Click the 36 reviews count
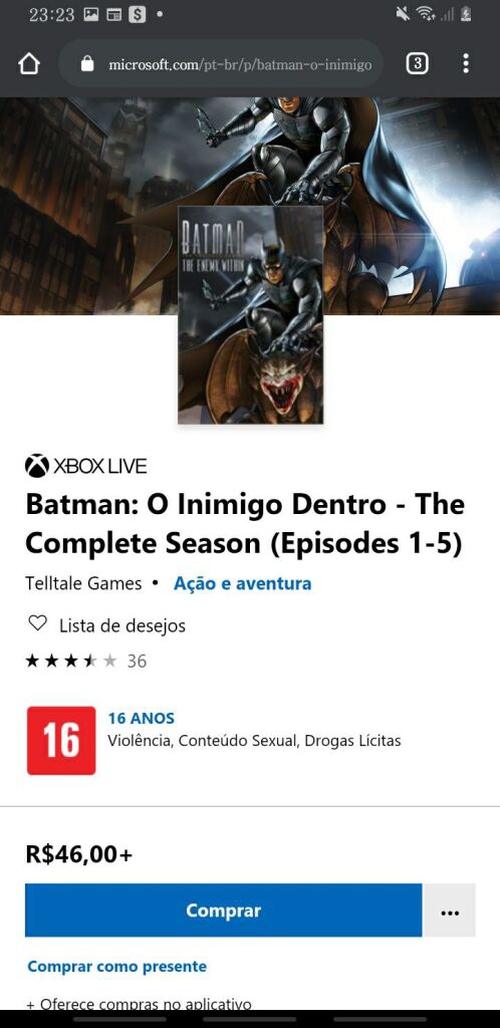The height and width of the screenshot is (1028, 500). (x=136, y=661)
